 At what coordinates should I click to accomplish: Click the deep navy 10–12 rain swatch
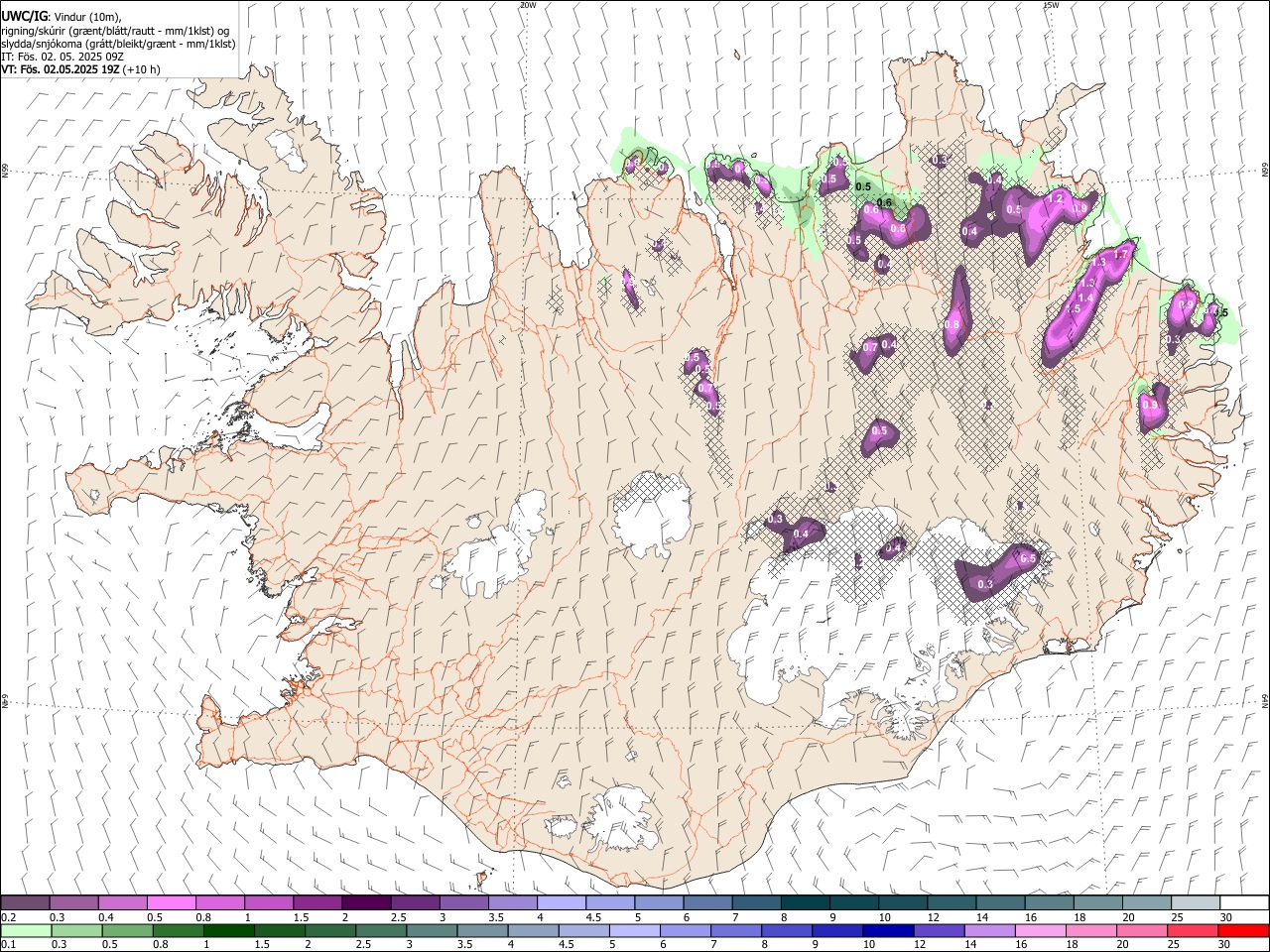click(886, 931)
